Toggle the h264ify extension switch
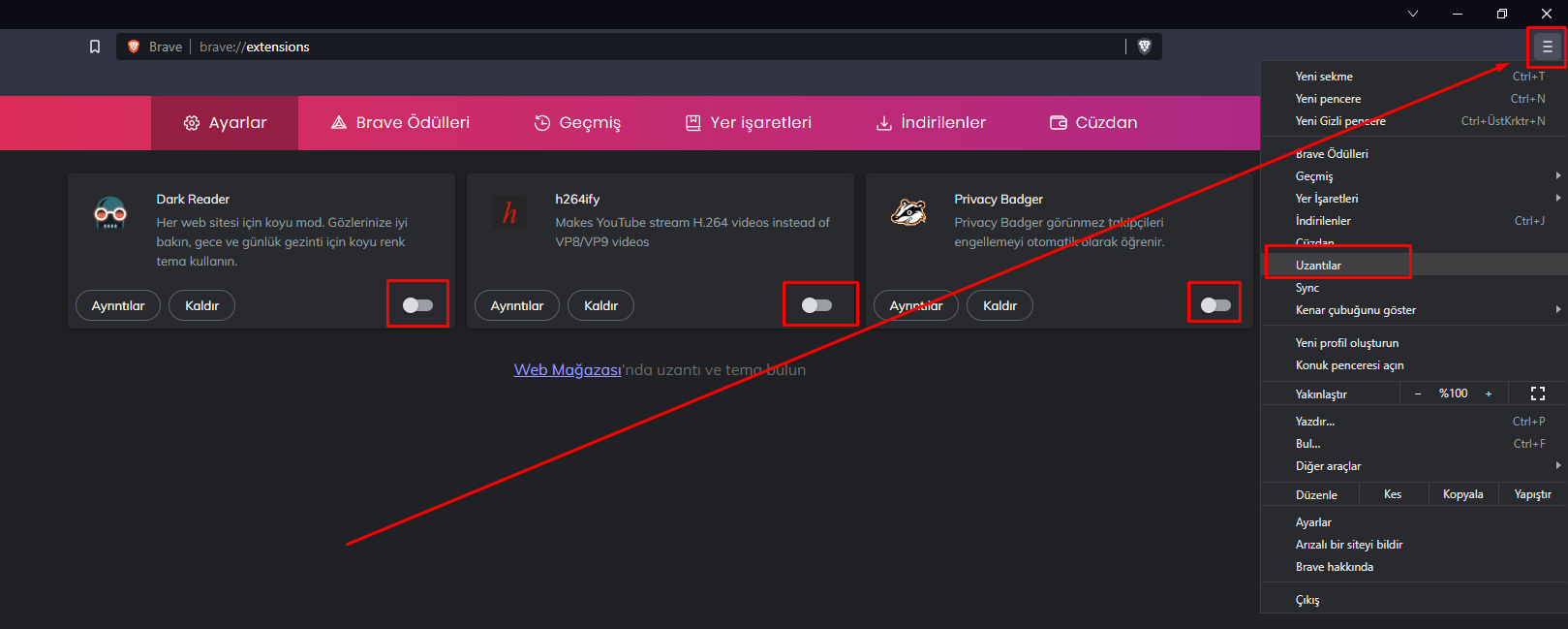The width and height of the screenshot is (1568, 629). coord(816,305)
